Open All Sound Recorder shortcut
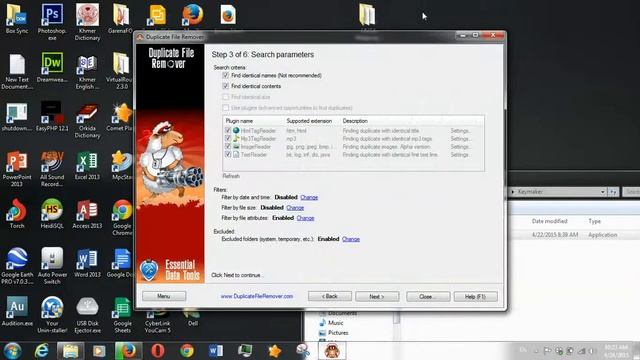Image resolution: width=640 pixels, height=360 pixels. [52, 169]
